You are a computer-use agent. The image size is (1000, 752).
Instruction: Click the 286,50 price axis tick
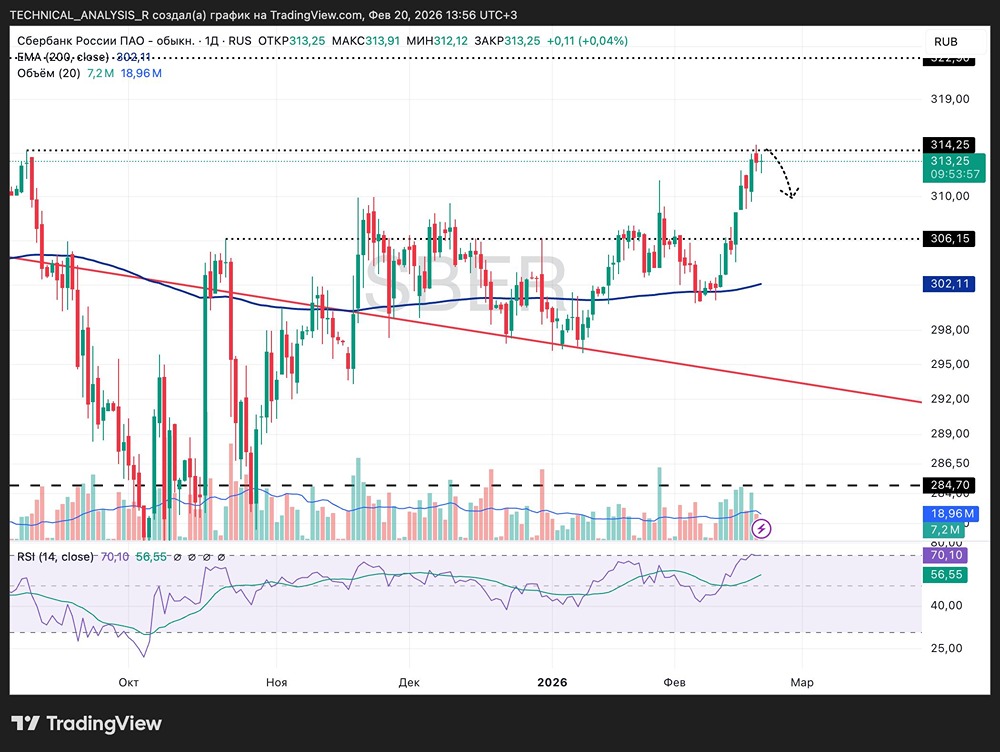pyautogui.click(x=950, y=463)
